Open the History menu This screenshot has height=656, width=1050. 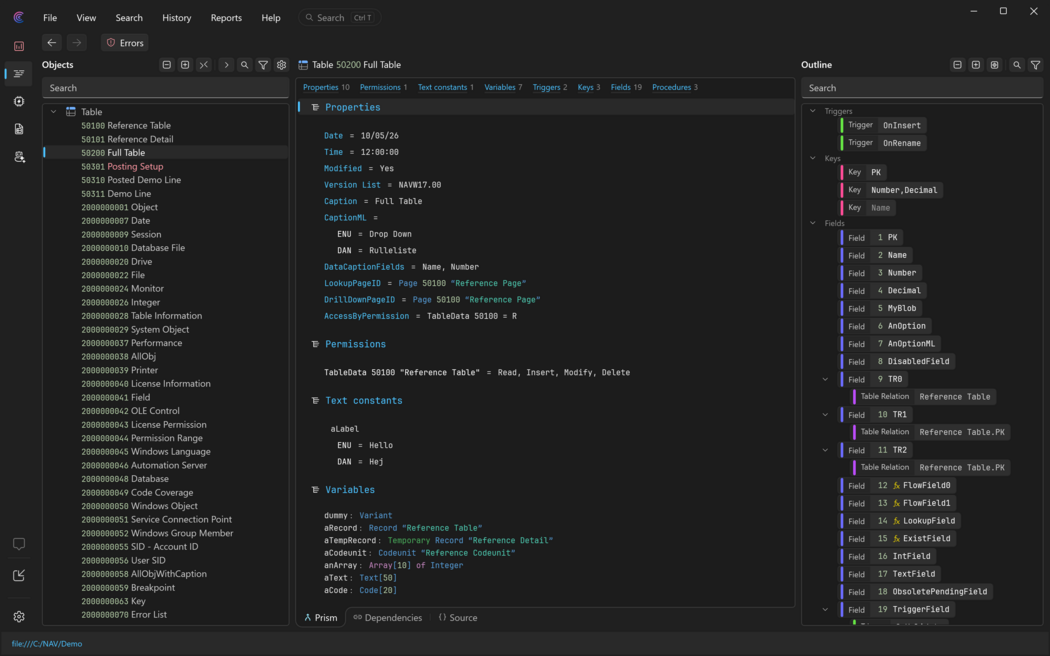pos(177,18)
